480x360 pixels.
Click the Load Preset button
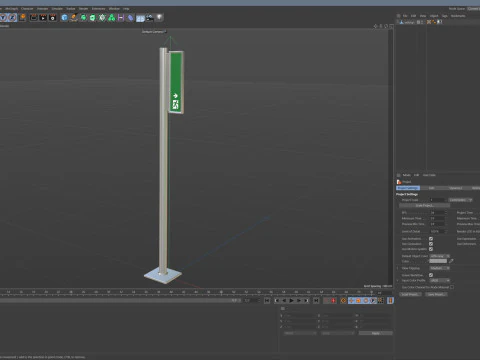(410, 294)
